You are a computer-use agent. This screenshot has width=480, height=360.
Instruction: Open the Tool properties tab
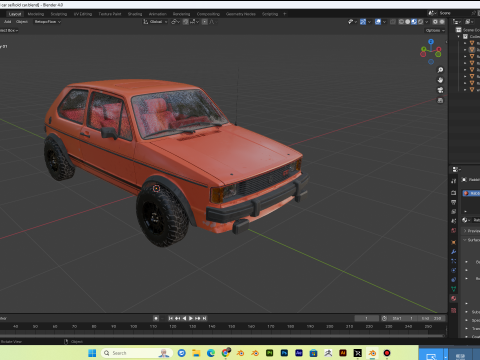[x=454, y=181]
